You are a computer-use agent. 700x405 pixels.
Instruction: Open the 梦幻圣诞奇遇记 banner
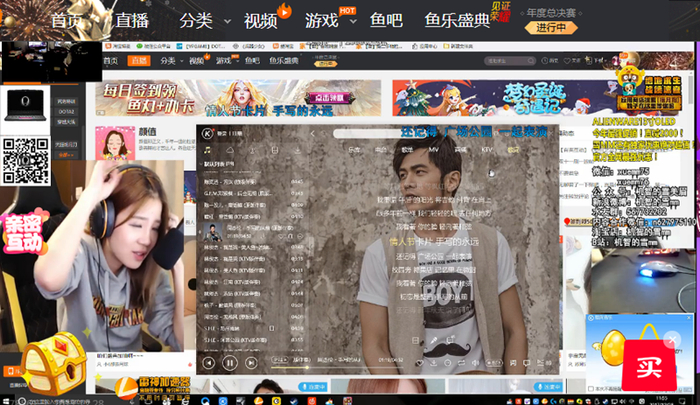point(537,98)
